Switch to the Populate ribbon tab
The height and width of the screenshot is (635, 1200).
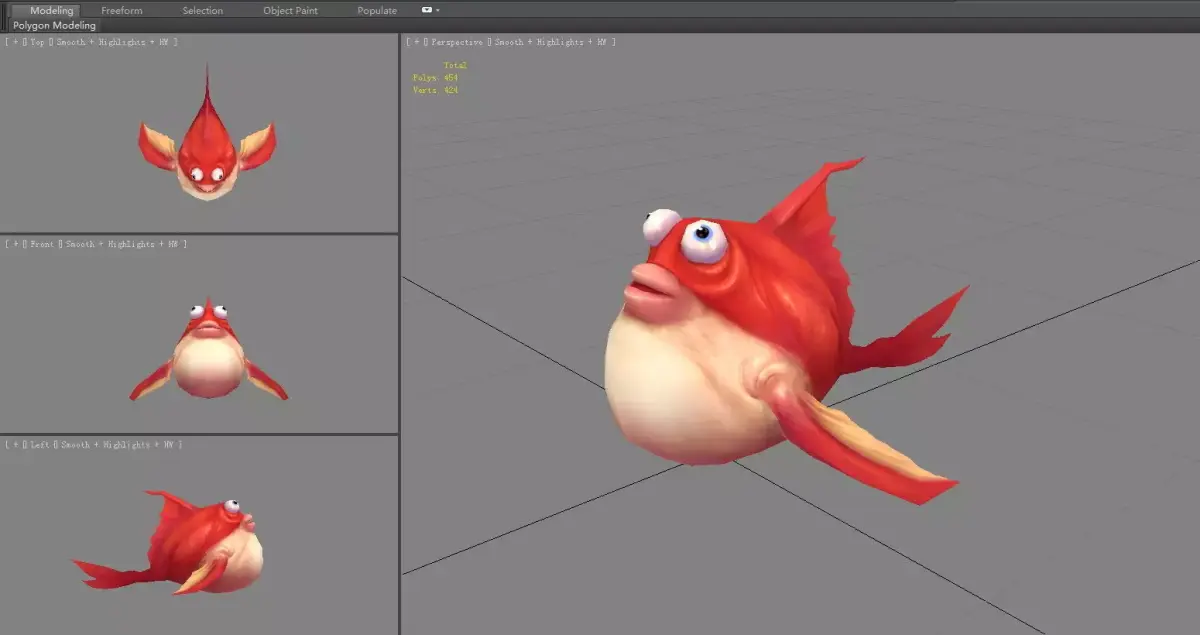377,10
